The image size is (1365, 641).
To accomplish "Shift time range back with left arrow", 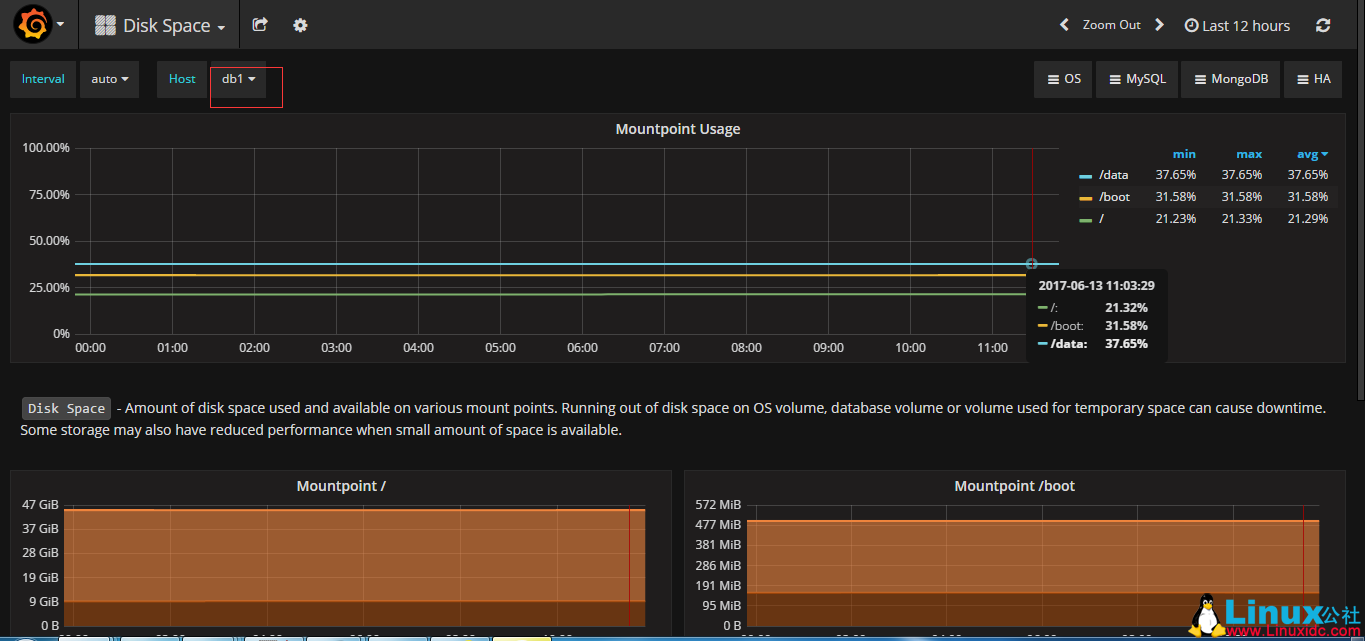I will [x=1063, y=24].
